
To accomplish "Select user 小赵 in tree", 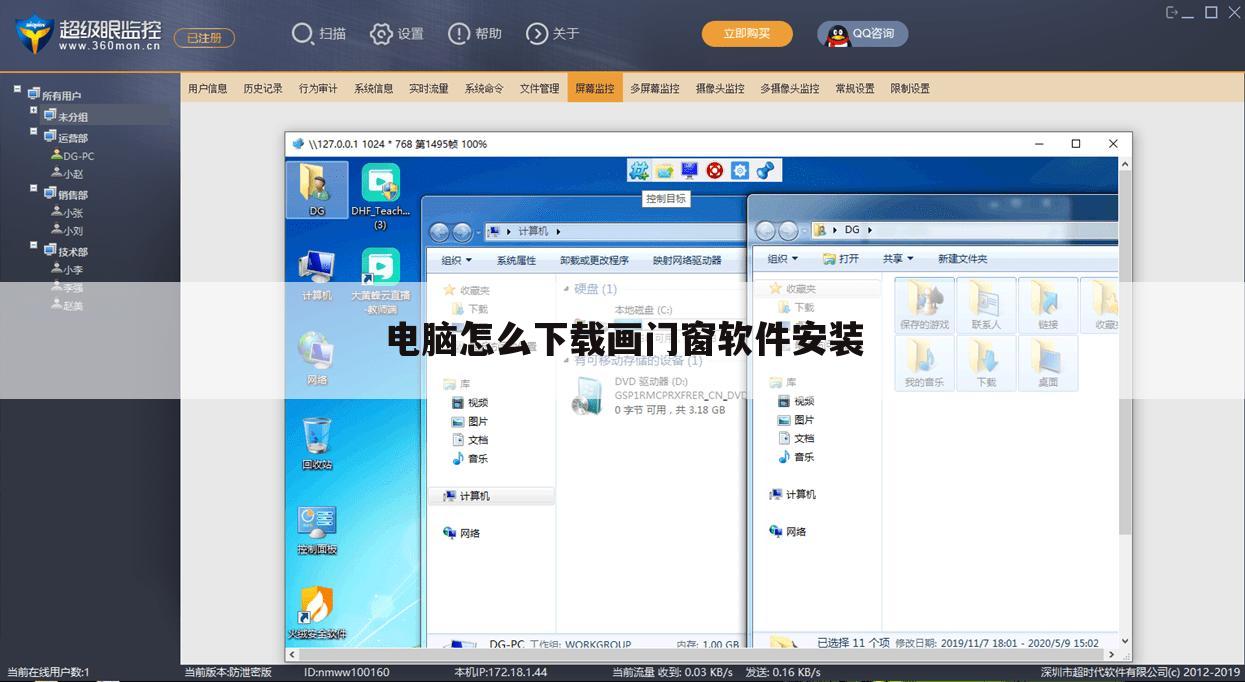I will pyautogui.click(x=67, y=174).
